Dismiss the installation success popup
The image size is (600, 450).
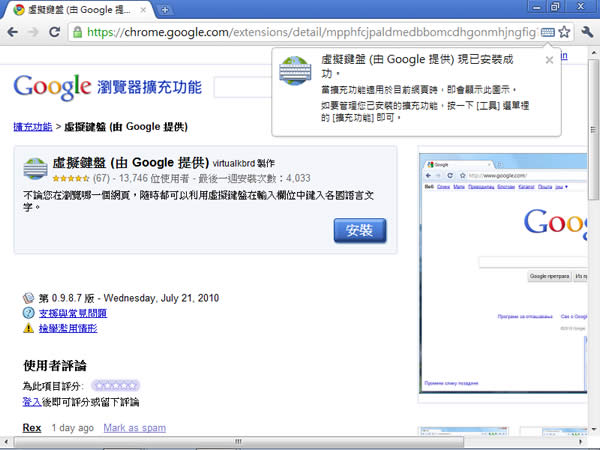(549, 60)
